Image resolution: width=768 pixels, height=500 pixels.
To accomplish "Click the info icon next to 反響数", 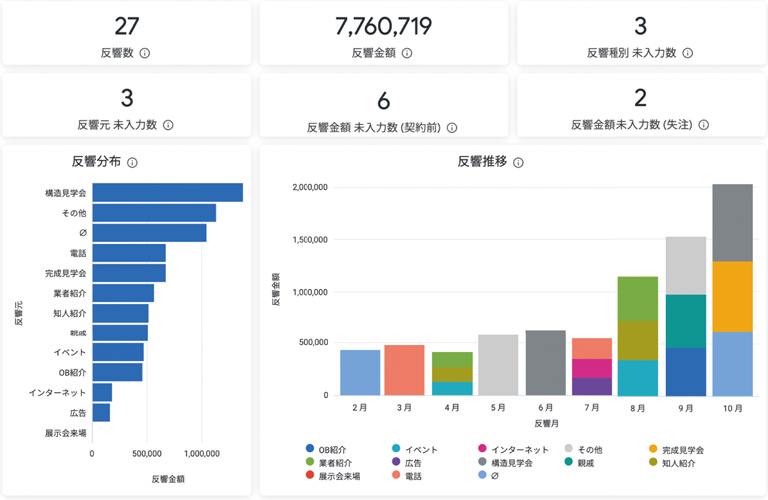I will pyautogui.click(x=145, y=53).
